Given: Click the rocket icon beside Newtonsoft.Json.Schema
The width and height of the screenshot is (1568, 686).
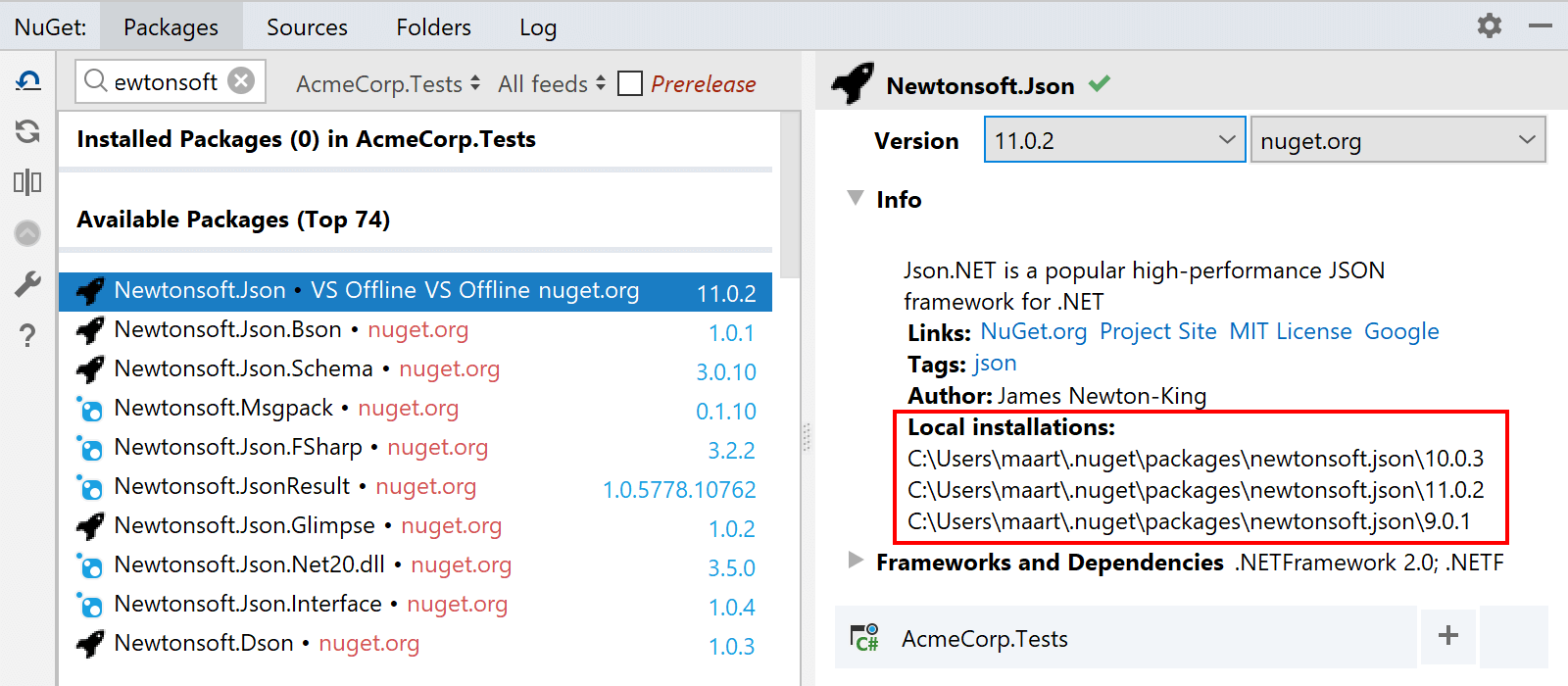Looking at the screenshot, I should (90, 369).
